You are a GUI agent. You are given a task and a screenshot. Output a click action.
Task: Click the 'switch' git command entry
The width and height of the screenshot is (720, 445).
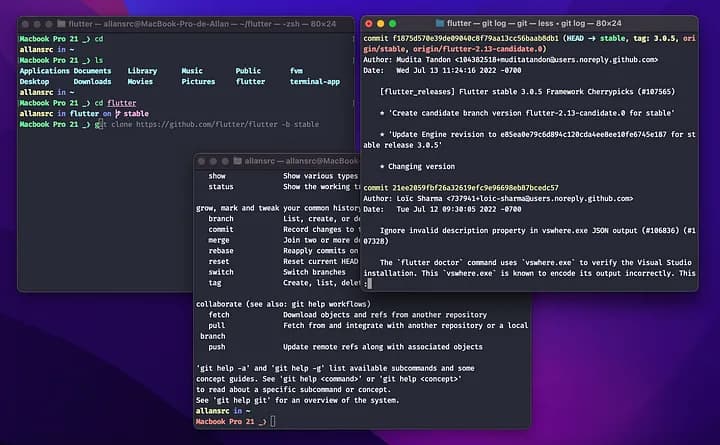(221, 272)
